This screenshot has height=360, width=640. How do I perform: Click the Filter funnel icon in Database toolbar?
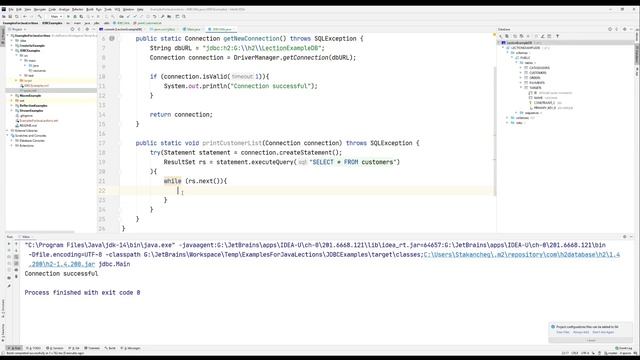558,36
